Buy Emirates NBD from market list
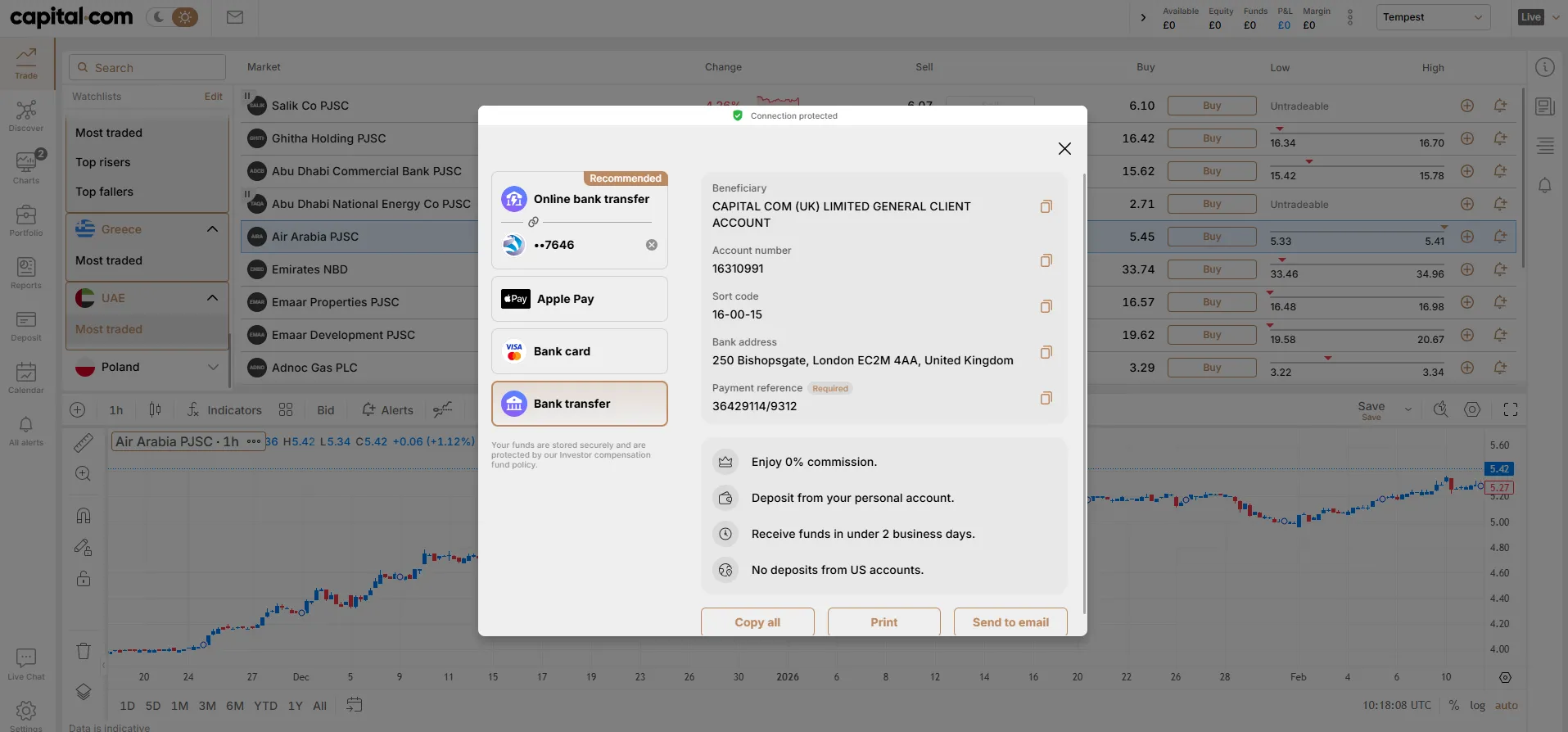1568x732 pixels. [1212, 269]
